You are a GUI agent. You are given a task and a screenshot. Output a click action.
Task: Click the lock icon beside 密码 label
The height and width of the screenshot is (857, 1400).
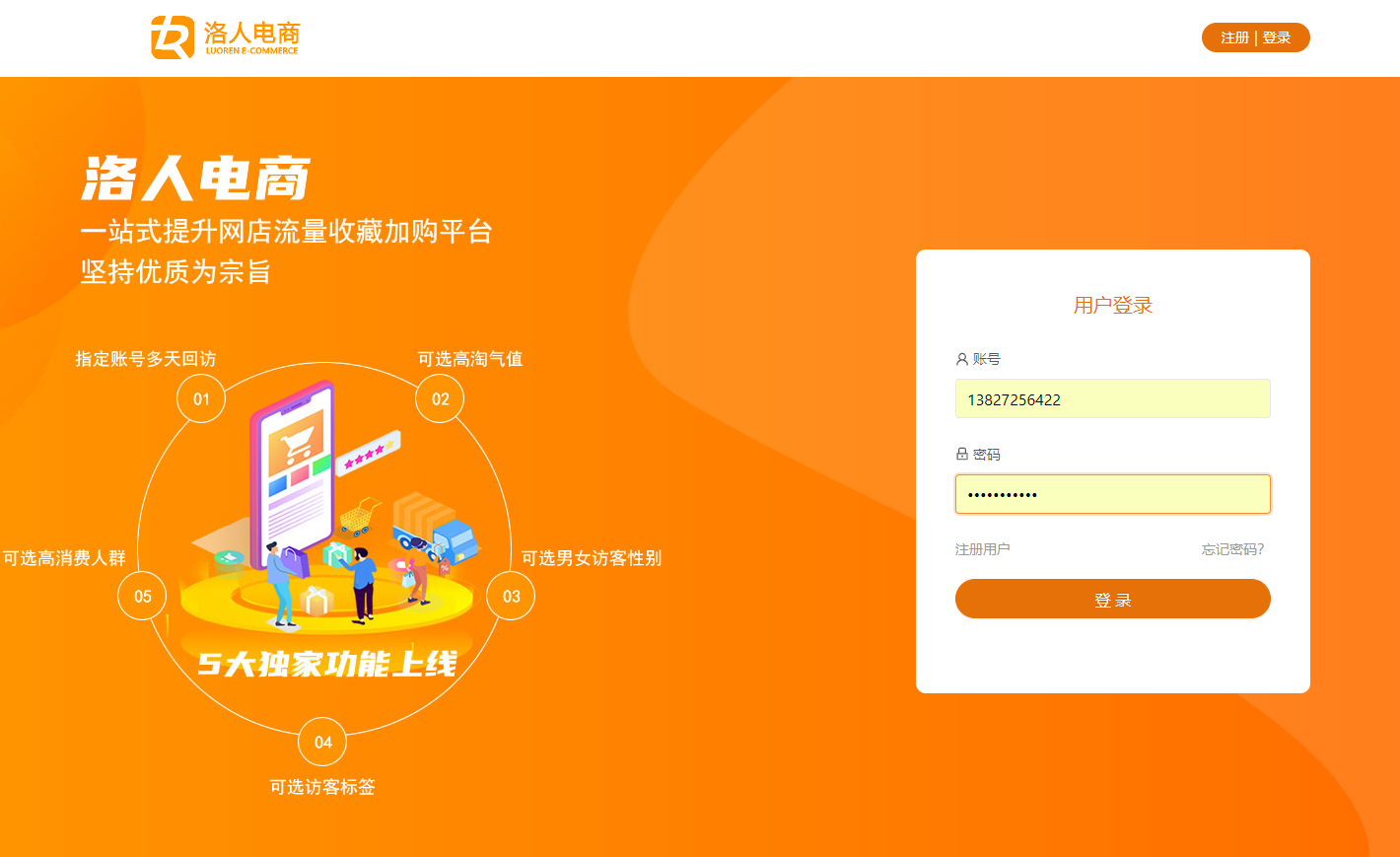click(962, 454)
